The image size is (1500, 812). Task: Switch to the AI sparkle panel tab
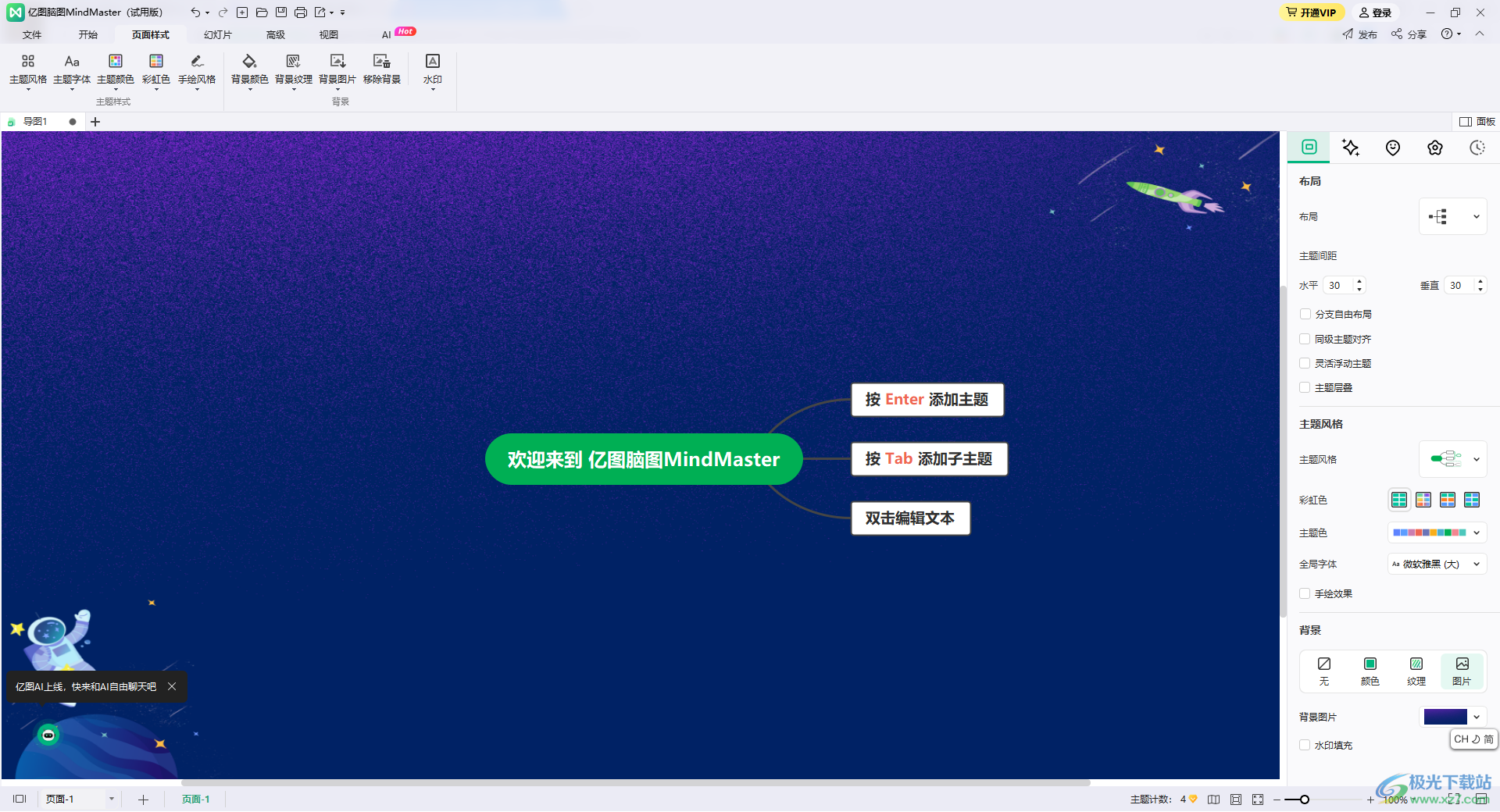(x=1351, y=148)
